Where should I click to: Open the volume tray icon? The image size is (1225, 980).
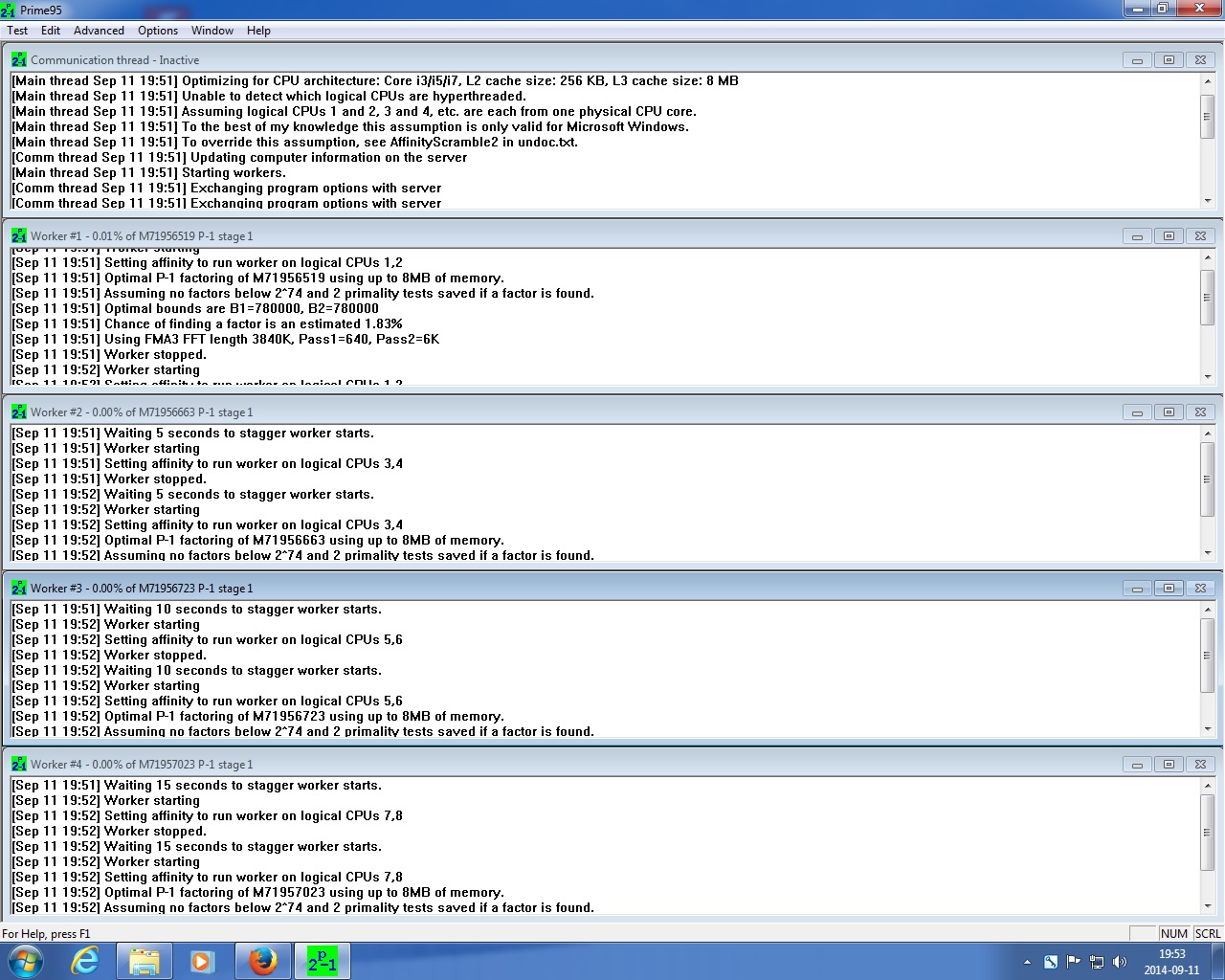tap(1120, 962)
